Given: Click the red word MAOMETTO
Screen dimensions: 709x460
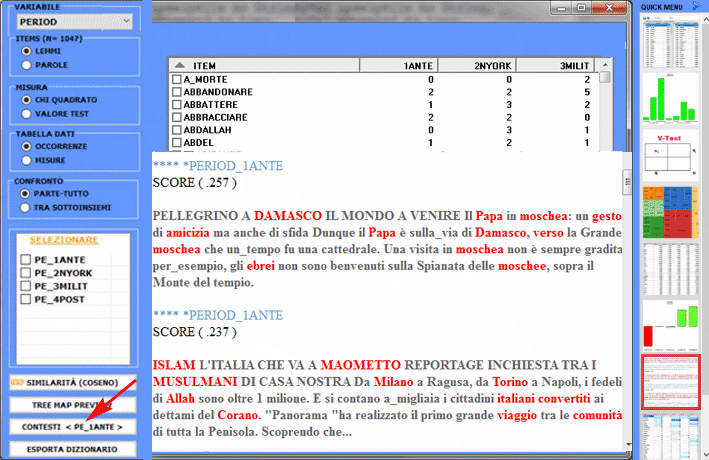Looking at the screenshot, I should click(360, 365).
